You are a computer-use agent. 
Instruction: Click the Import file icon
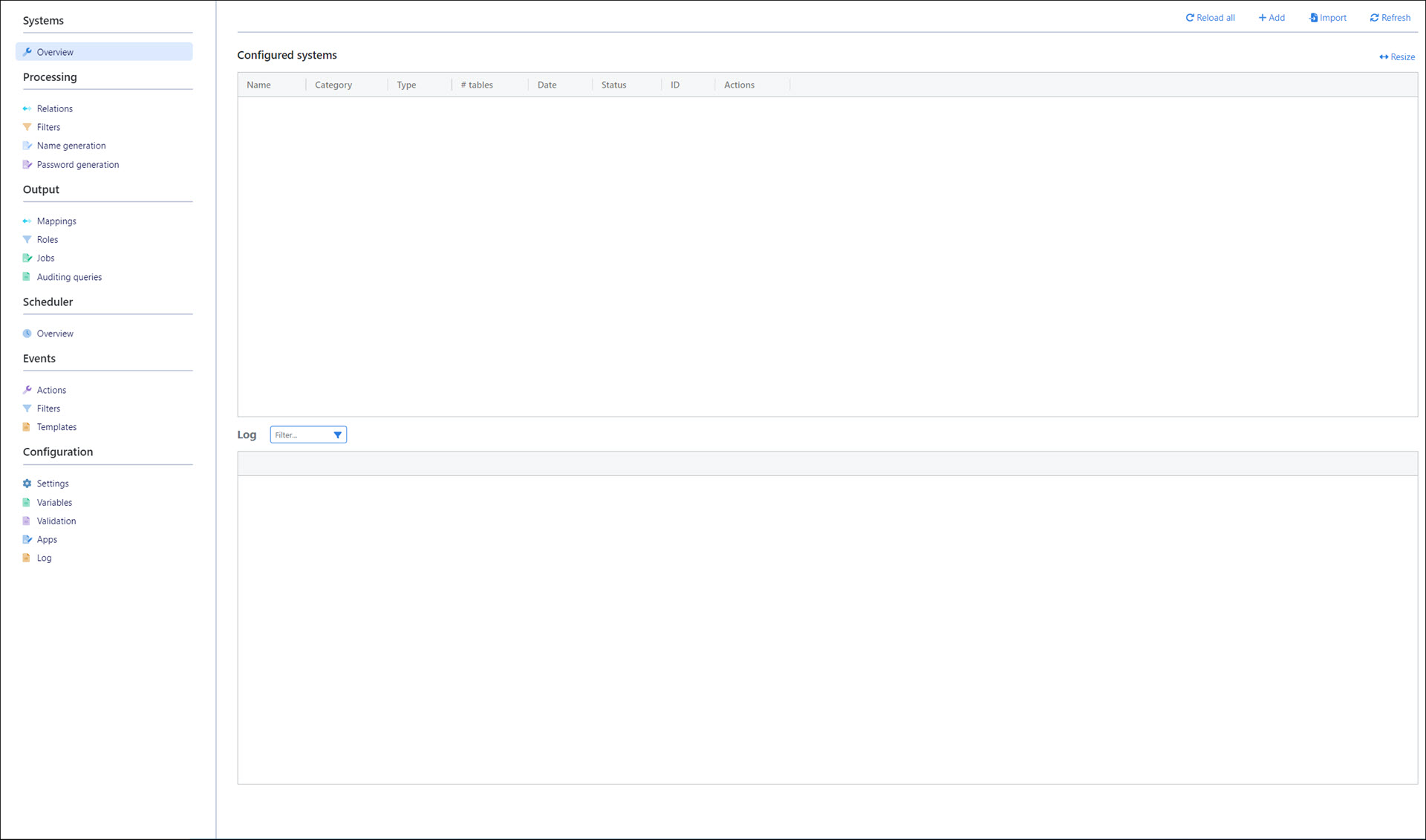tap(1313, 18)
